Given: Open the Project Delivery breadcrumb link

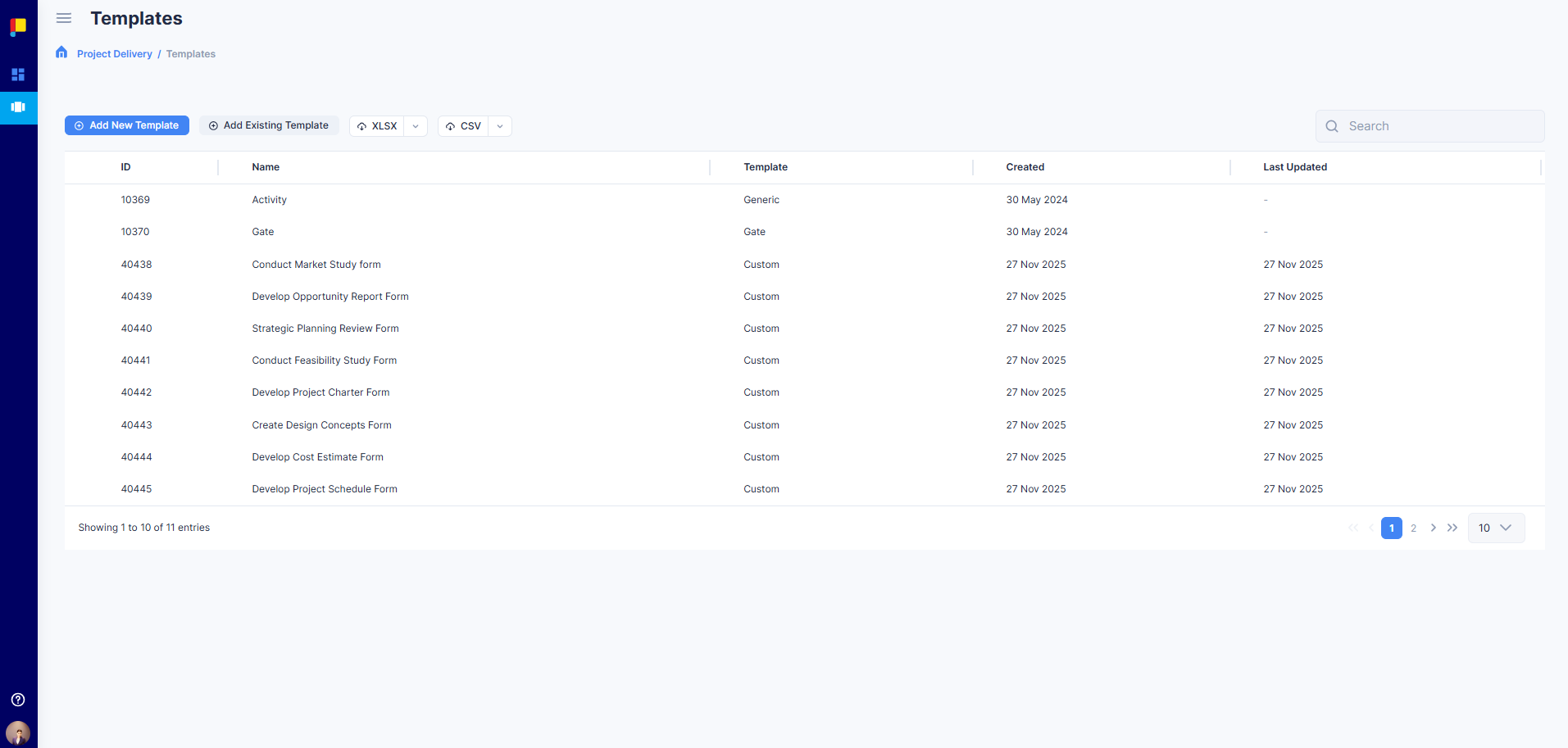Looking at the screenshot, I should (114, 53).
